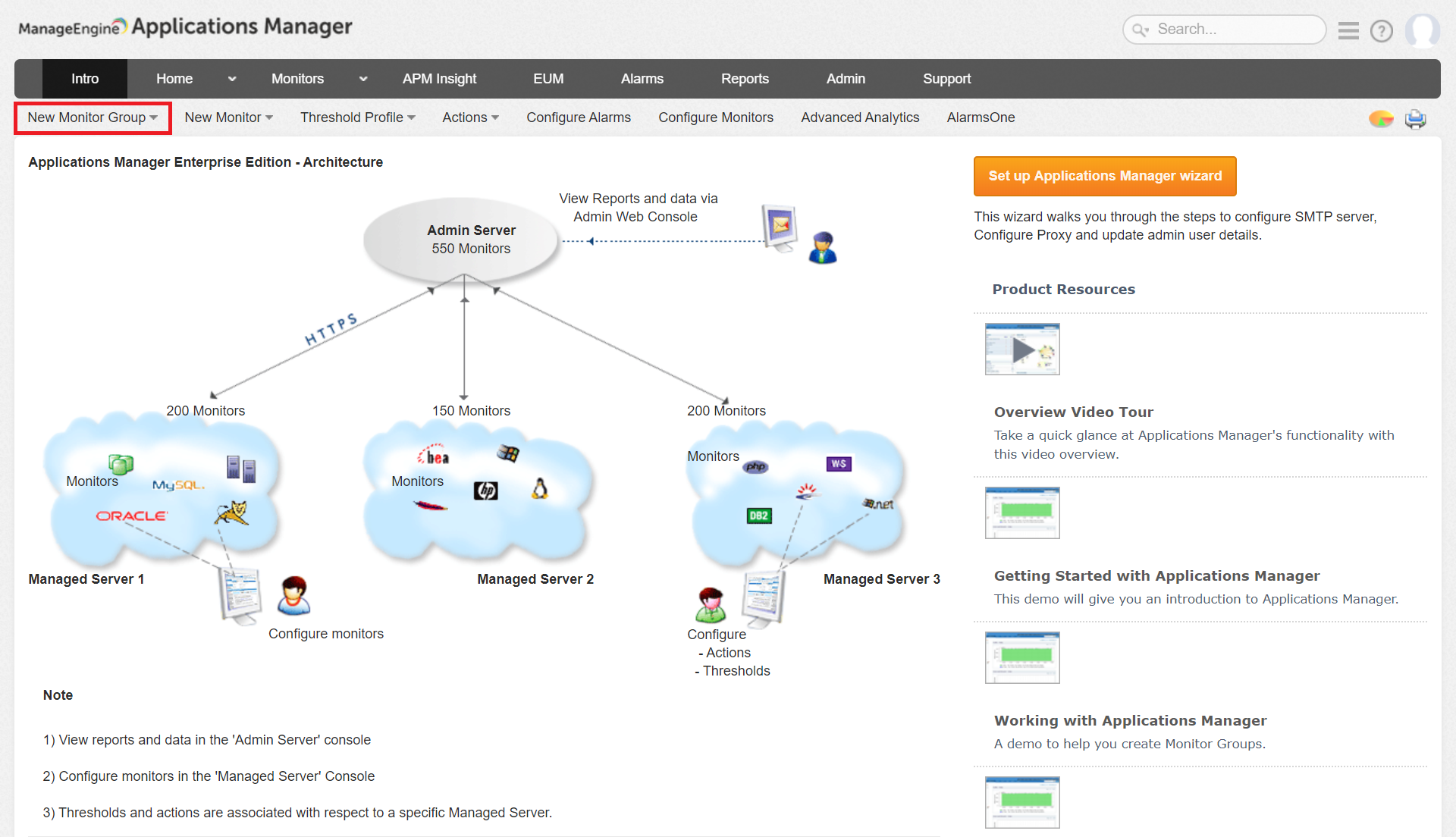Screen dimensions: 1456x837
Task: Expand the search options arrow in search field
Action: pos(1147,30)
